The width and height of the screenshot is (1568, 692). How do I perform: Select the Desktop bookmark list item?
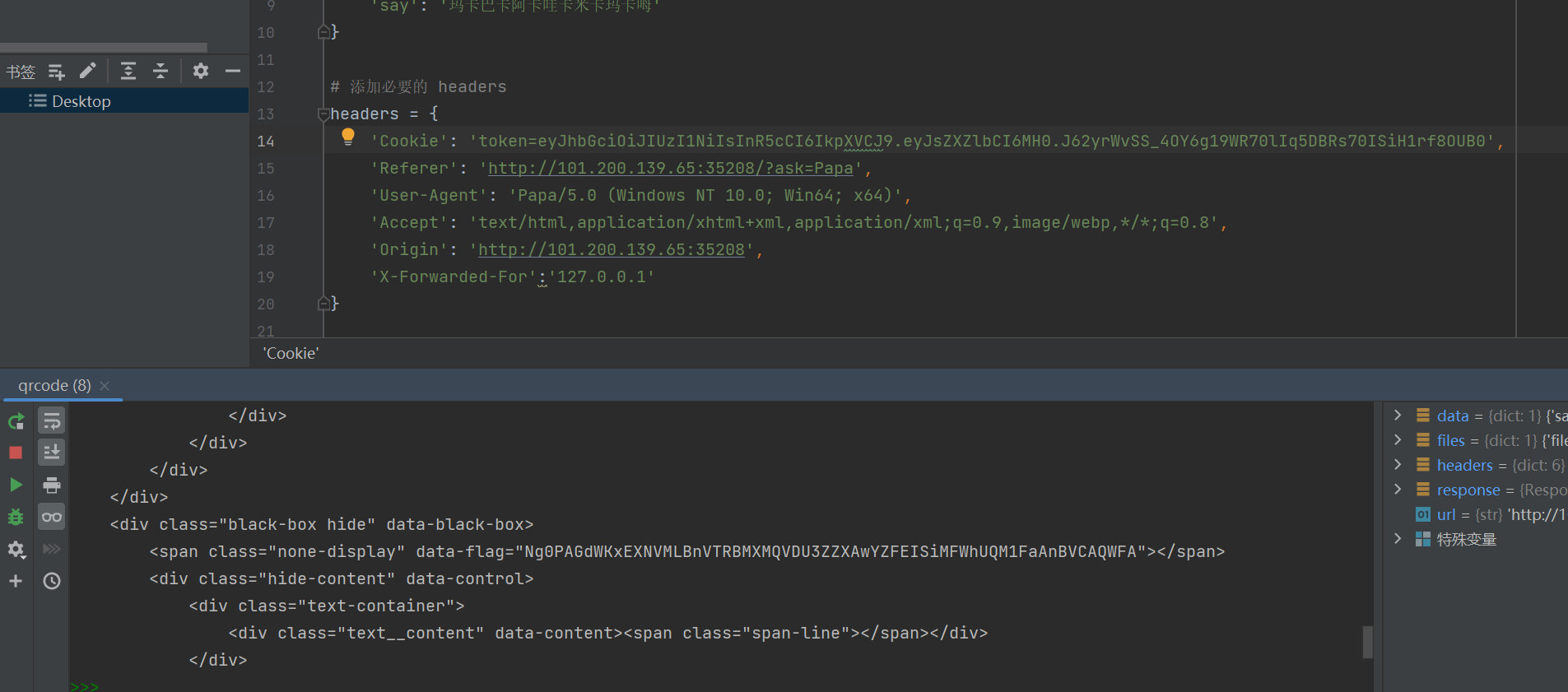coord(81,101)
